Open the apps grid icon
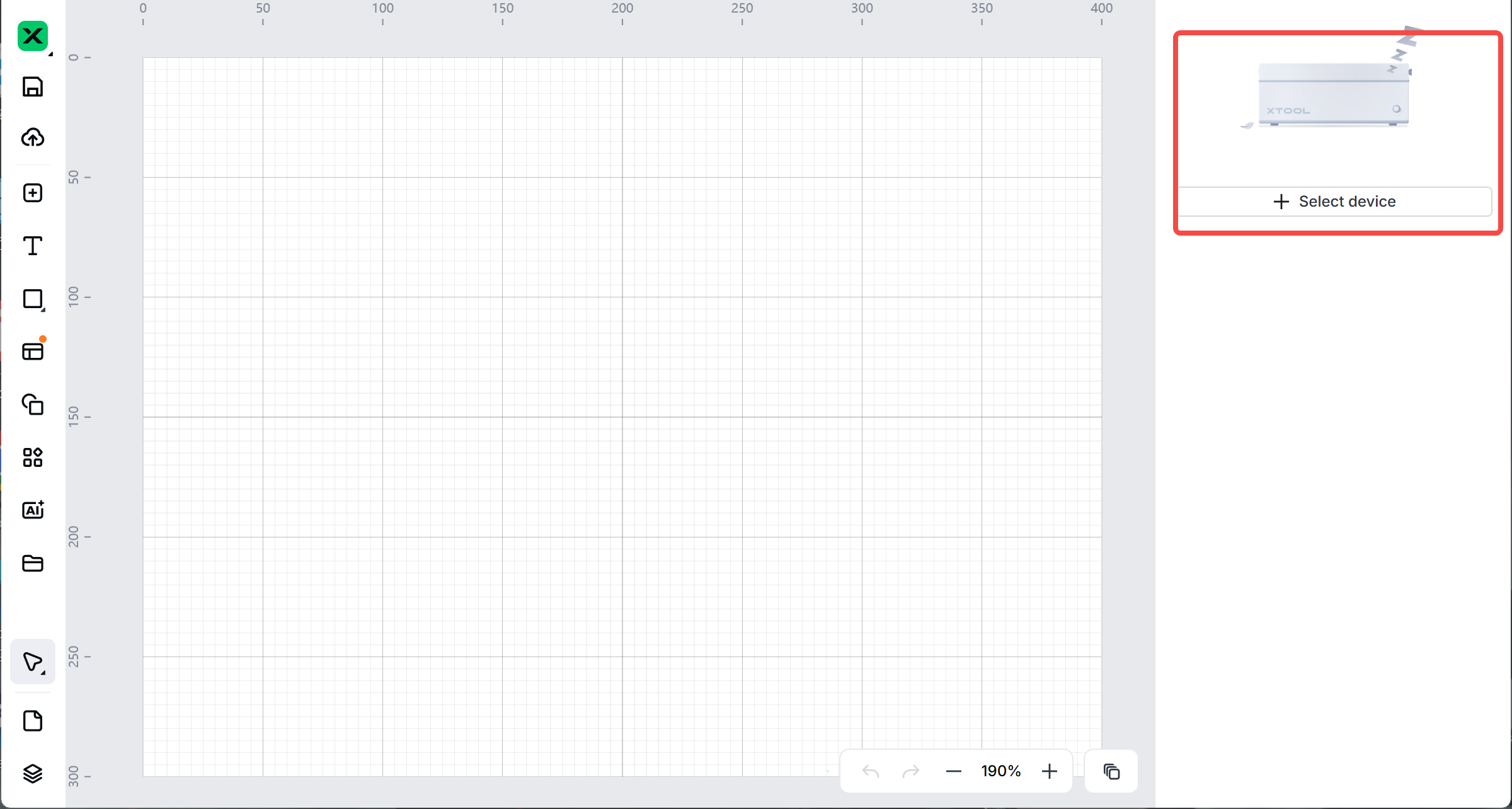 tap(33, 457)
